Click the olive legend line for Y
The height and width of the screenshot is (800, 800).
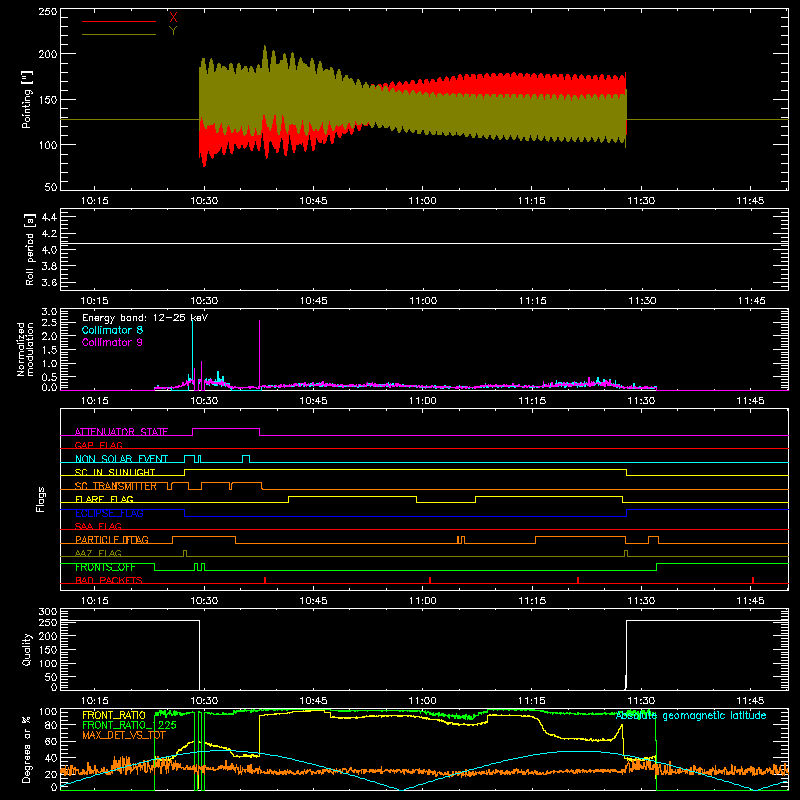[x=119, y=35]
